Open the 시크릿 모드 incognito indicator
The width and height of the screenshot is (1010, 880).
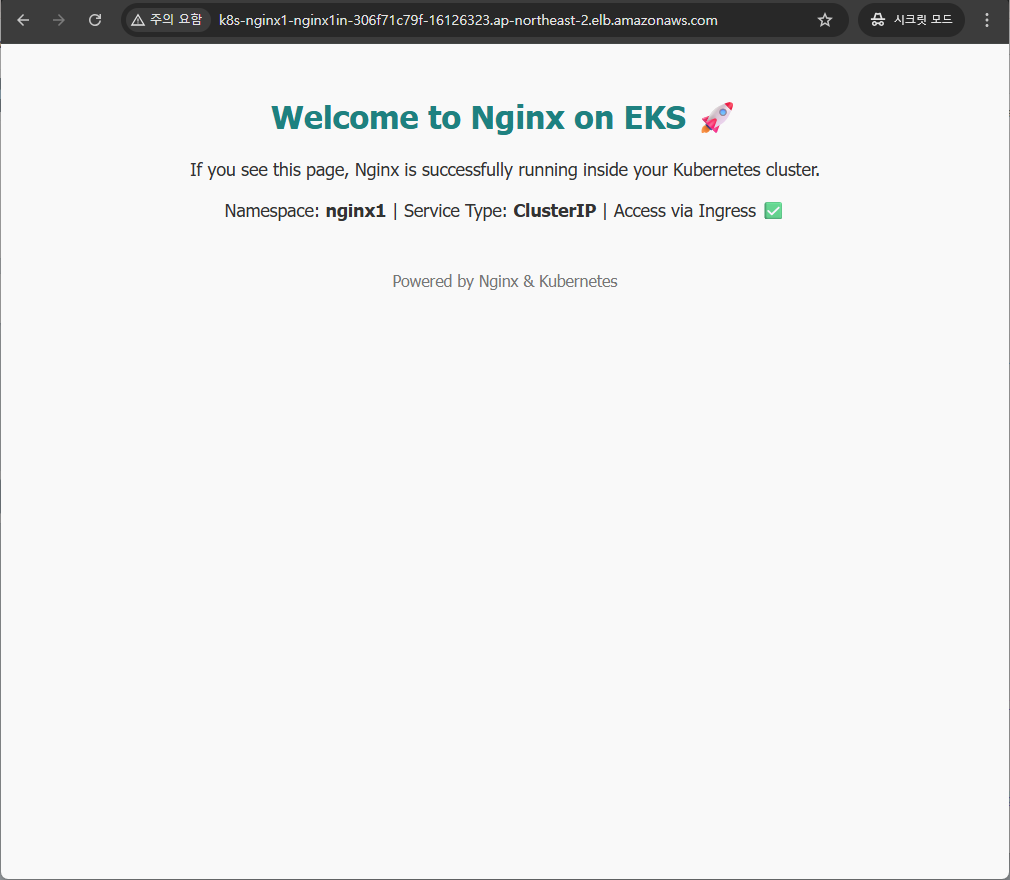(911, 20)
